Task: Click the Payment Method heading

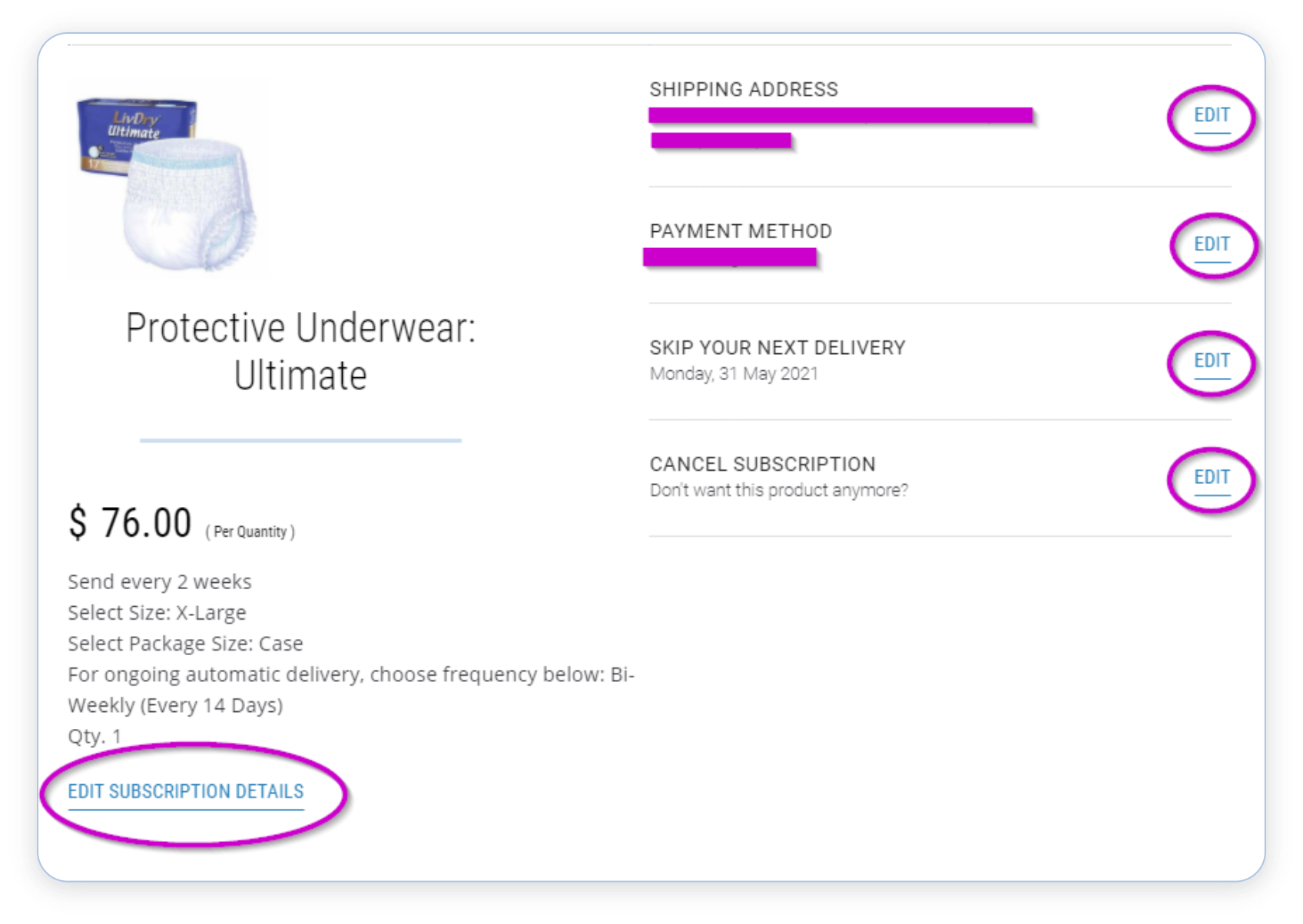Action: 740,232
